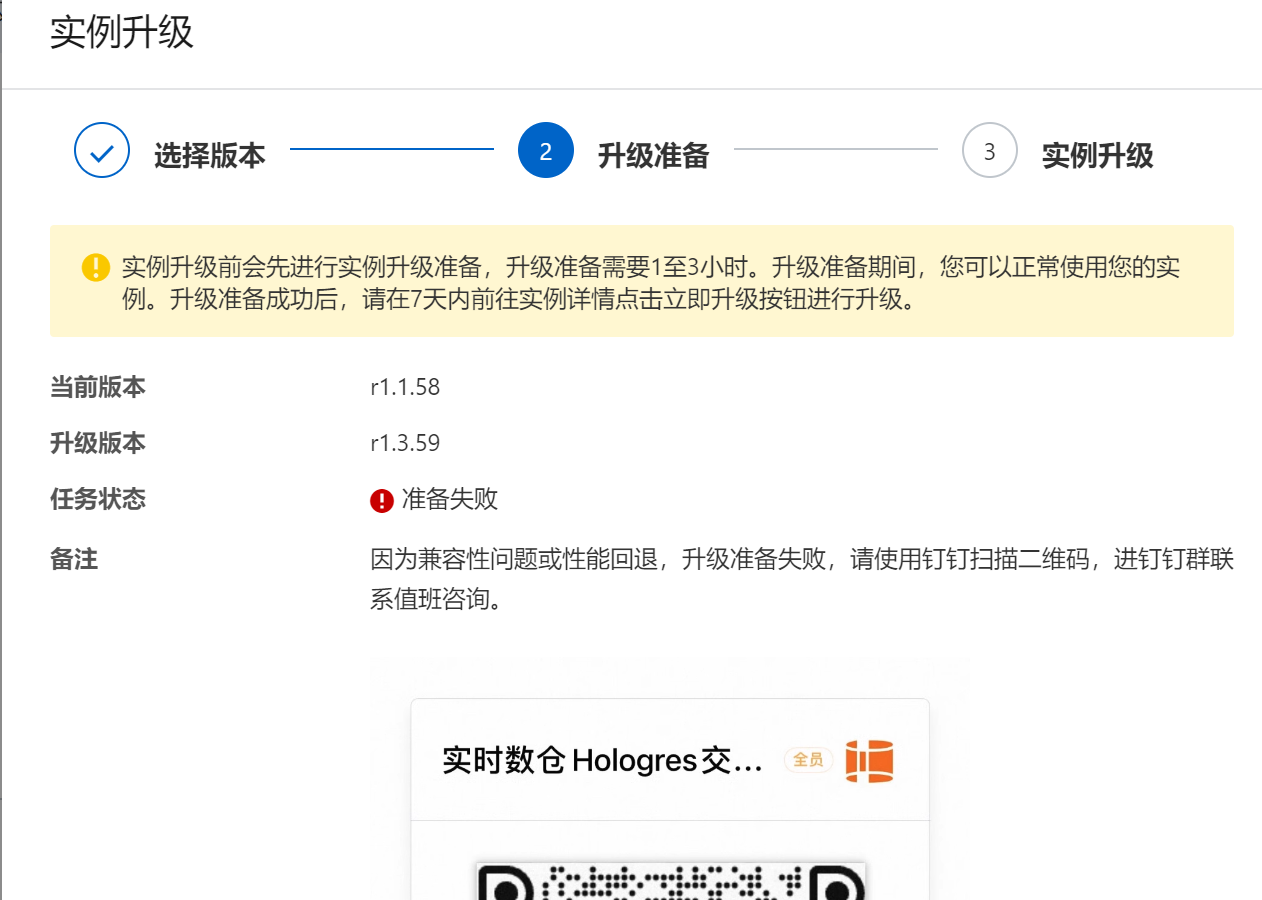Viewport: 1262px width, 900px height.
Task: Click the yellow notice text about 升级准备
Action: point(651,283)
